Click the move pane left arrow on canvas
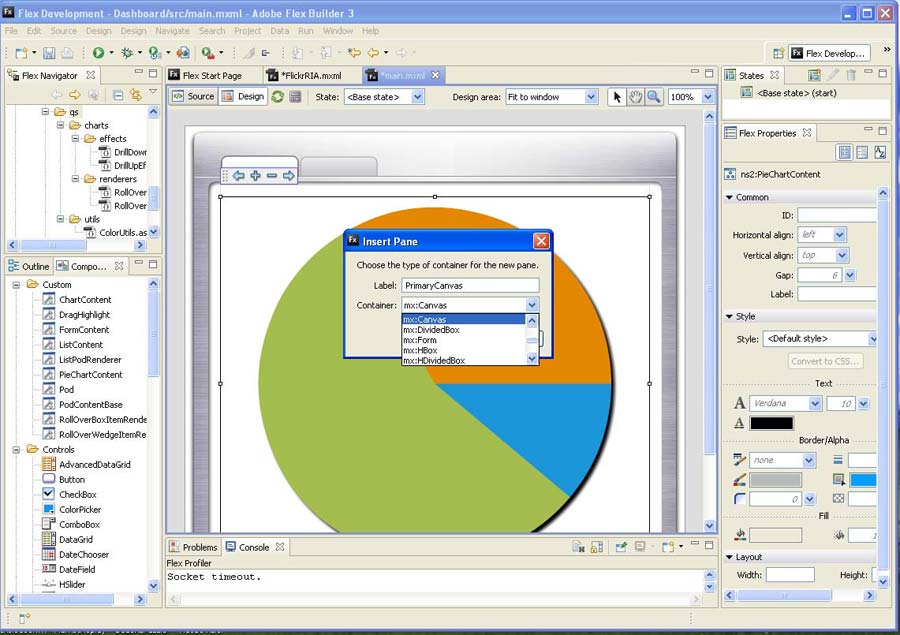Screen dimensions: 900x635 (x=239, y=176)
